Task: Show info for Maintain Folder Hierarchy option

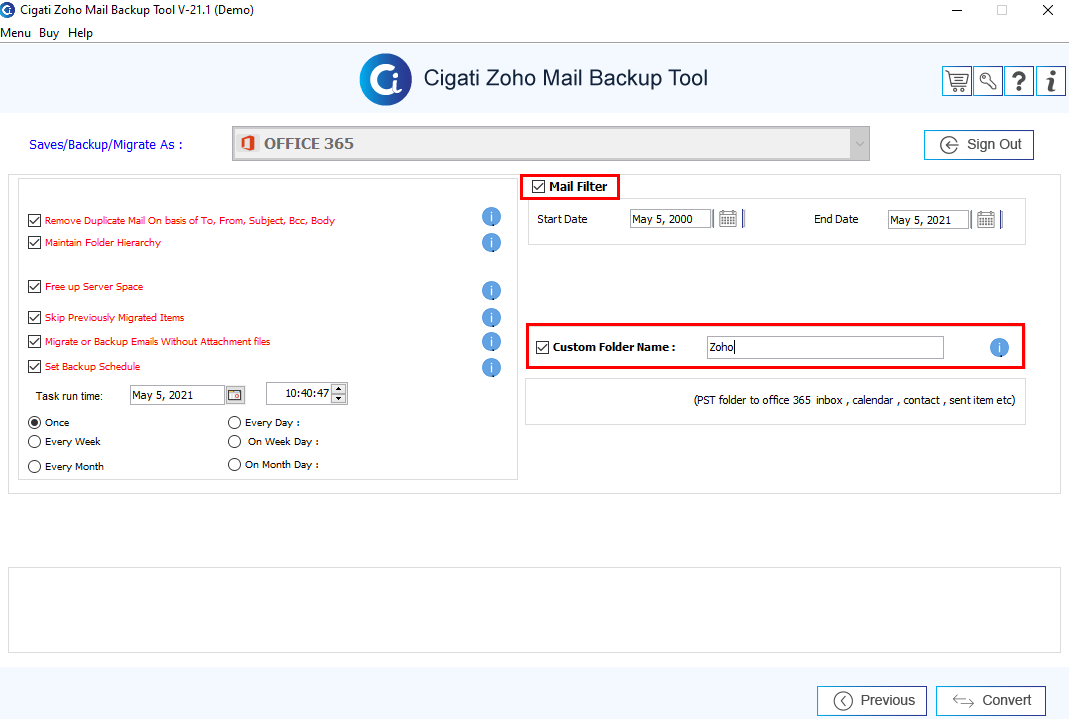Action: click(x=492, y=243)
